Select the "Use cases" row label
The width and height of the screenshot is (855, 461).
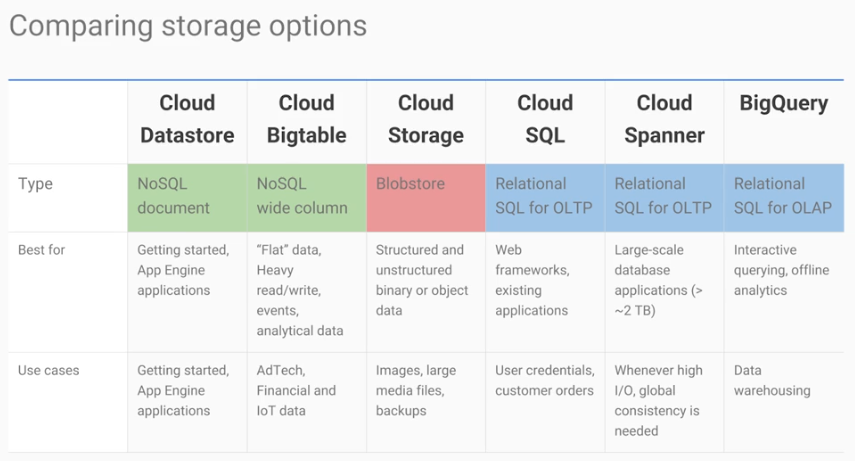48,370
